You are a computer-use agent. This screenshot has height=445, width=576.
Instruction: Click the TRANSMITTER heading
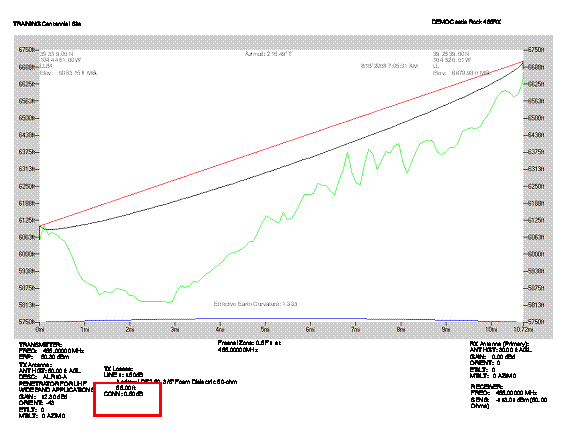pos(40,345)
